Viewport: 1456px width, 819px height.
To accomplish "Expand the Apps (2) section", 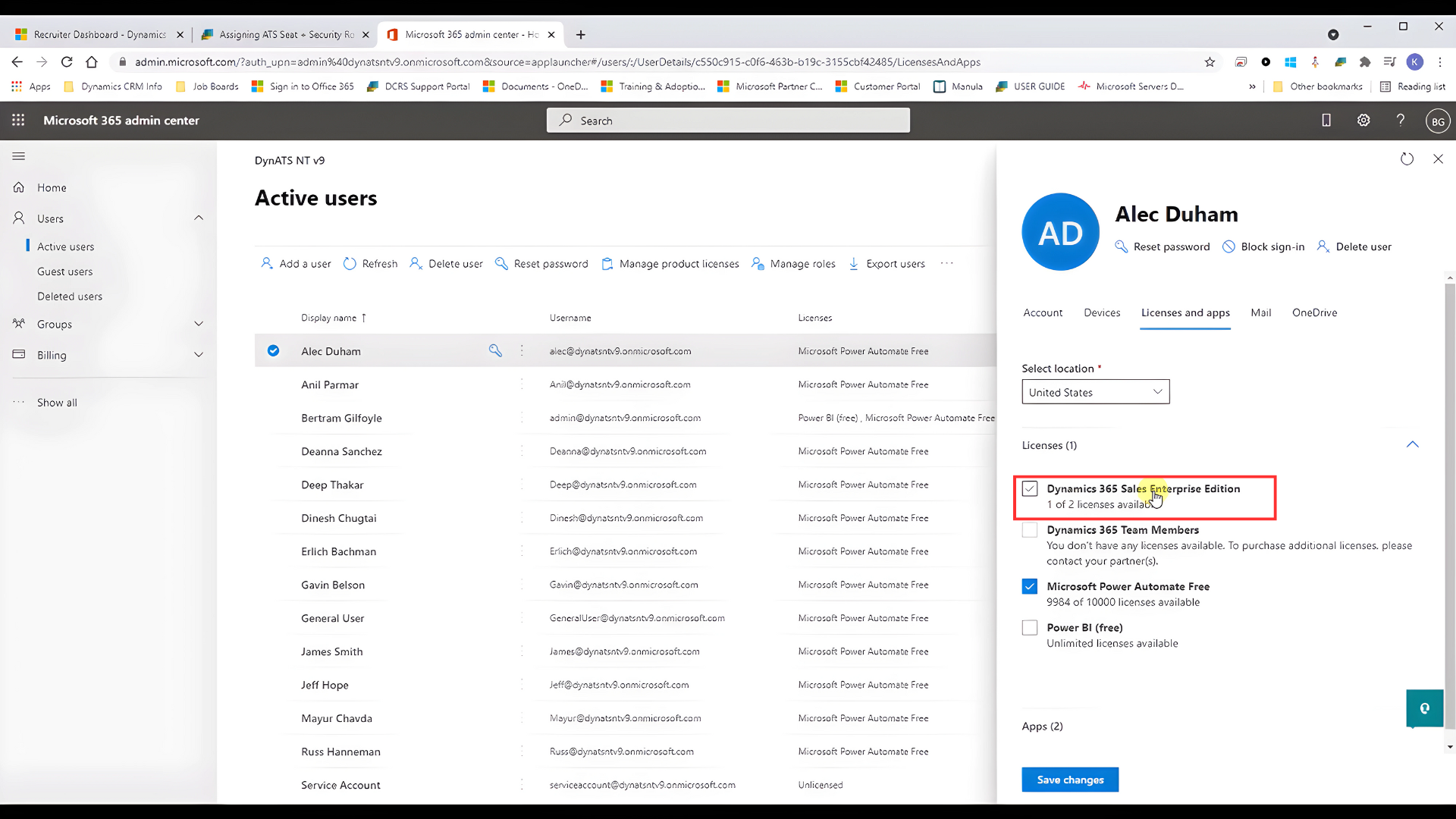I will [x=1042, y=726].
